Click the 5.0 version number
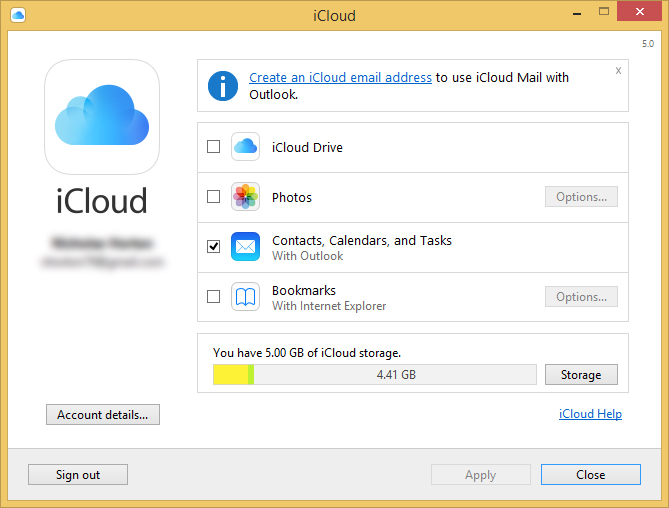 click(x=648, y=44)
